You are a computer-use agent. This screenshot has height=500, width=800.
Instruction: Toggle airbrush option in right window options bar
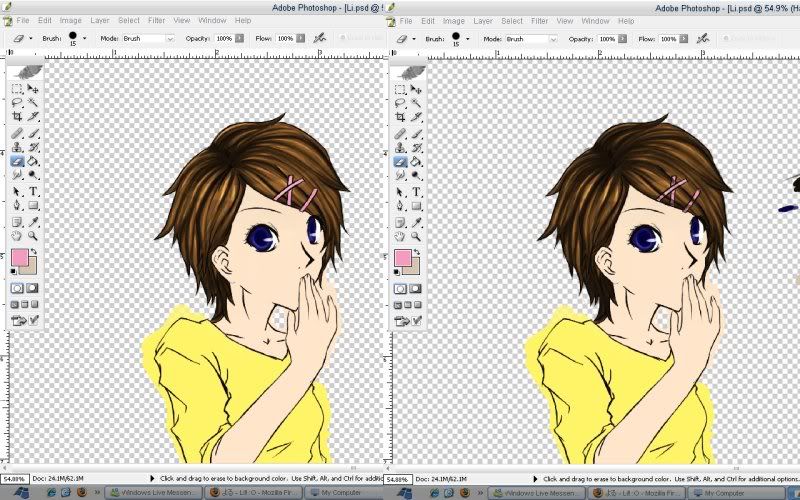pos(703,38)
